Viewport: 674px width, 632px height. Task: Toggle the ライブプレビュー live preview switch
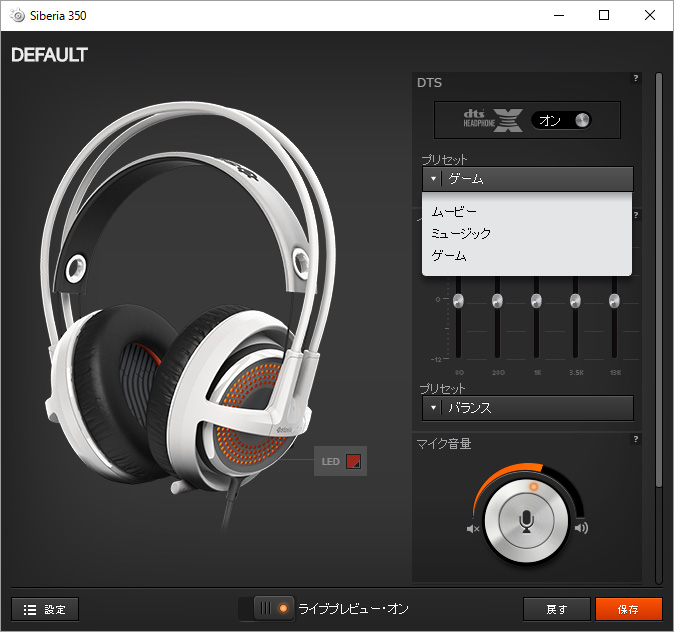tap(267, 609)
